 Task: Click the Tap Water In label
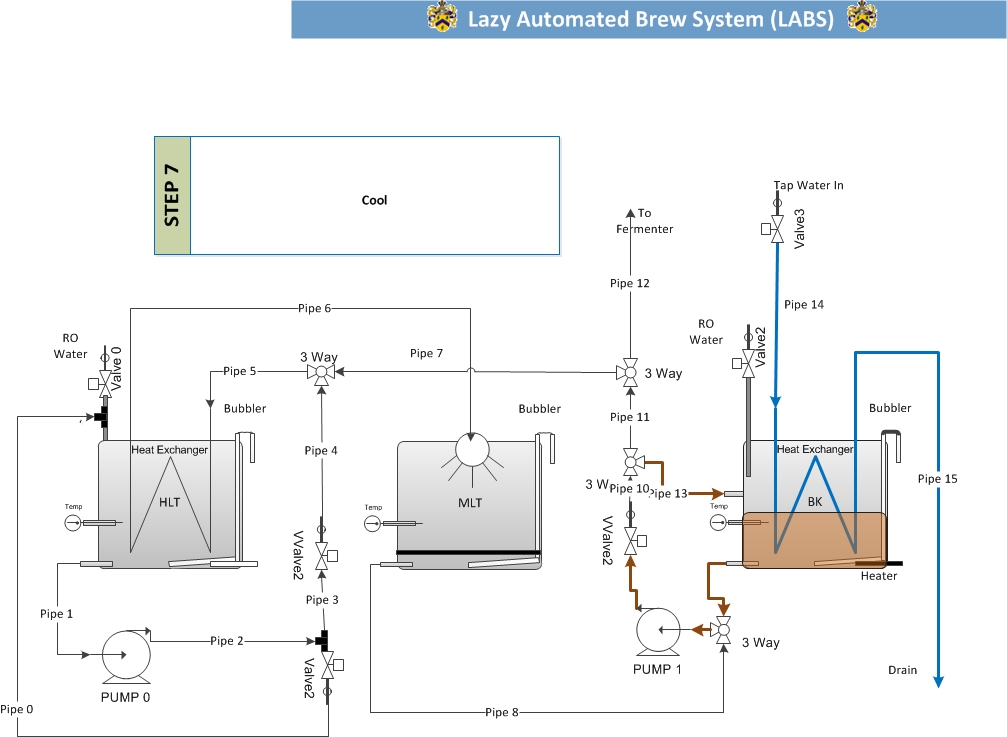coord(809,186)
